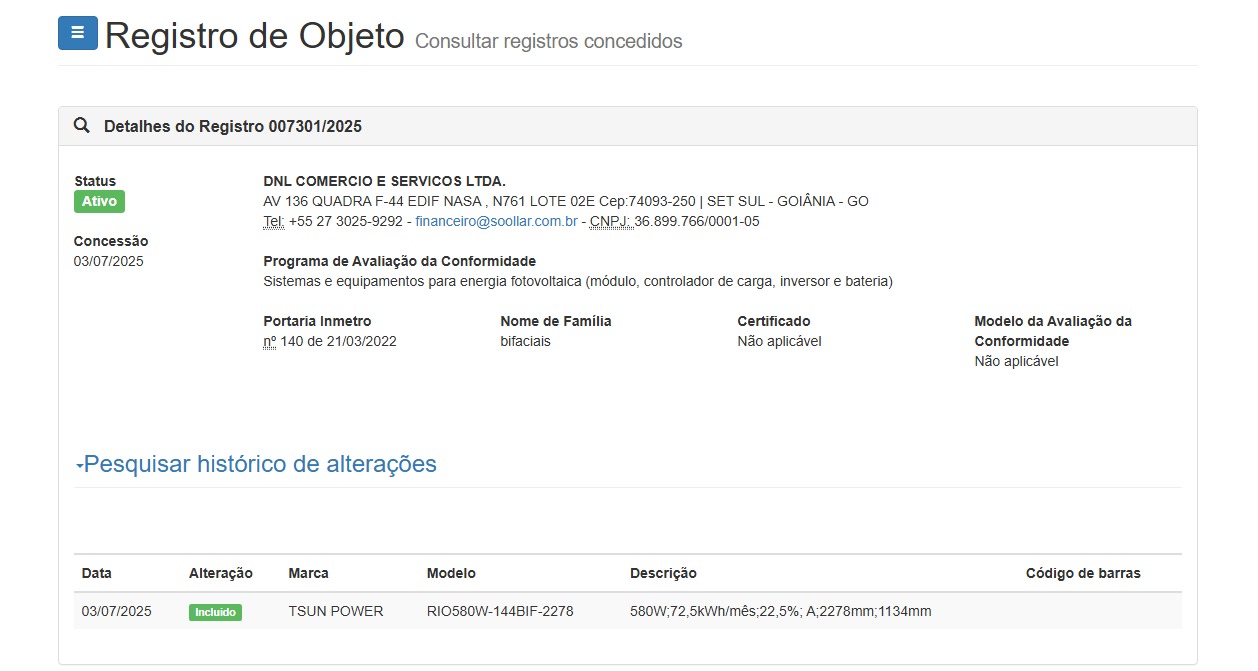This screenshot has width=1258, height=671.
Task: Click the Marca column header
Action: point(308,573)
